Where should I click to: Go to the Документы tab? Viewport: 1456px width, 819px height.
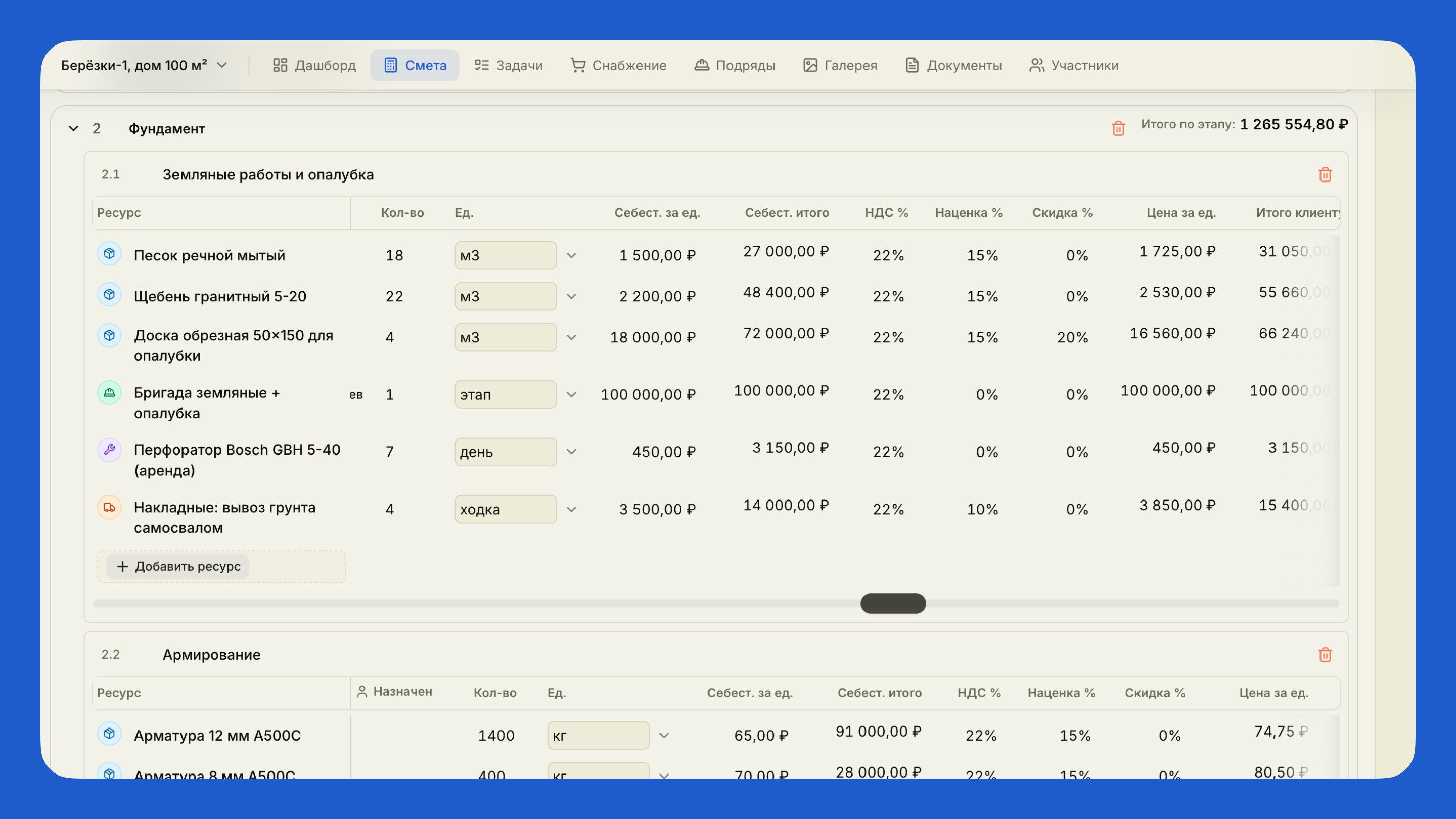953,66
